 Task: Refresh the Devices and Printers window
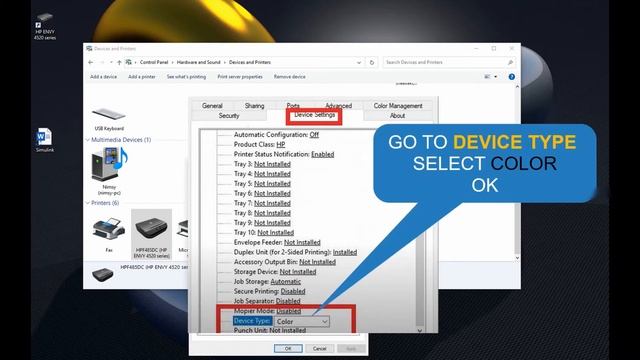click(x=371, y=62)
